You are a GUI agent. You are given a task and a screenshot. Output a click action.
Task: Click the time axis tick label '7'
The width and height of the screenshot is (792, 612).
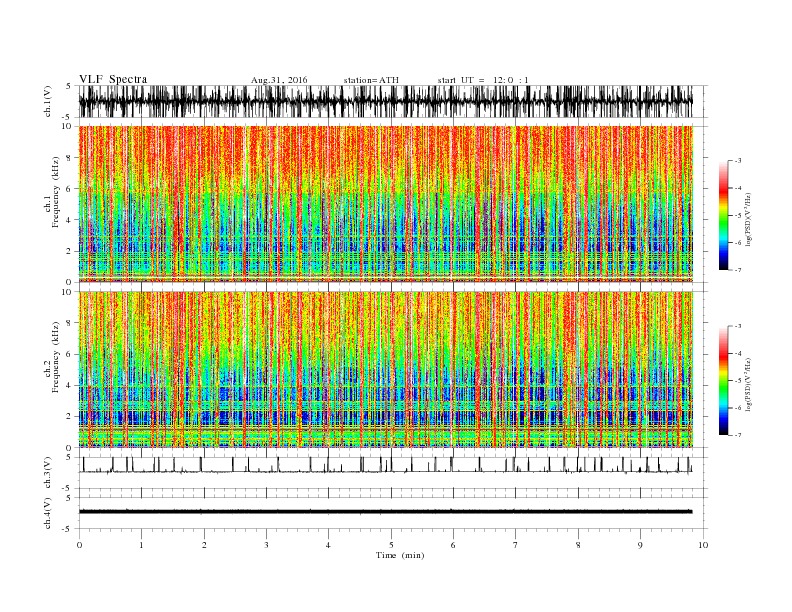click(516, 545)
